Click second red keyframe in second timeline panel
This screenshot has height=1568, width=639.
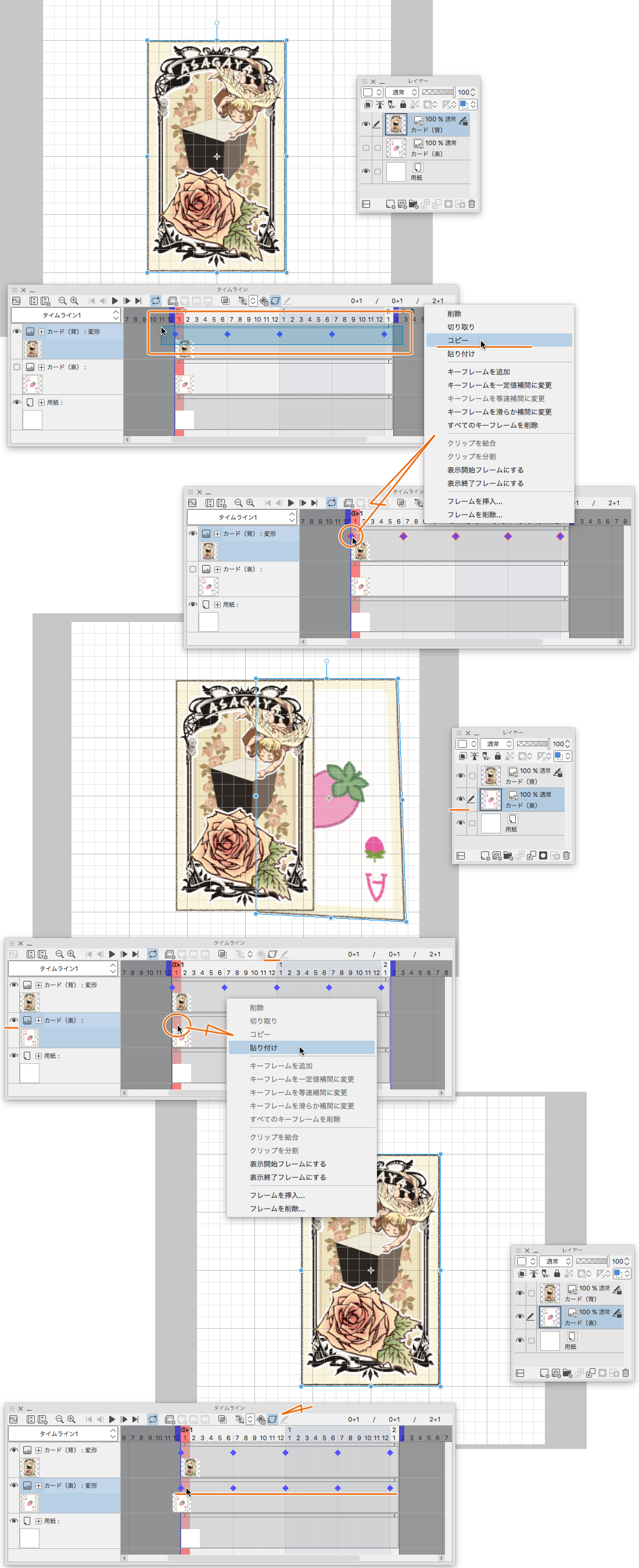tap(403, 536)
